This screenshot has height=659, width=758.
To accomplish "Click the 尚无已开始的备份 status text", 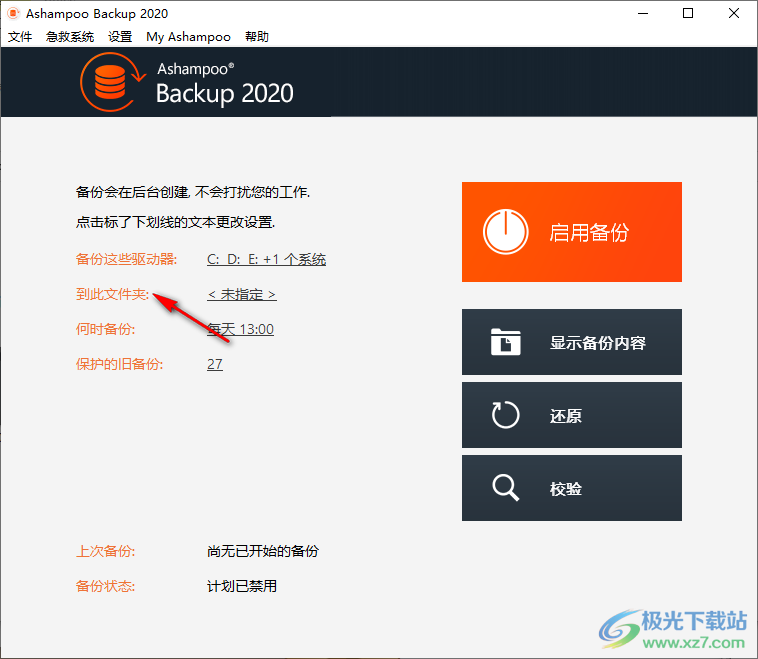I will [x=263, y=551].
